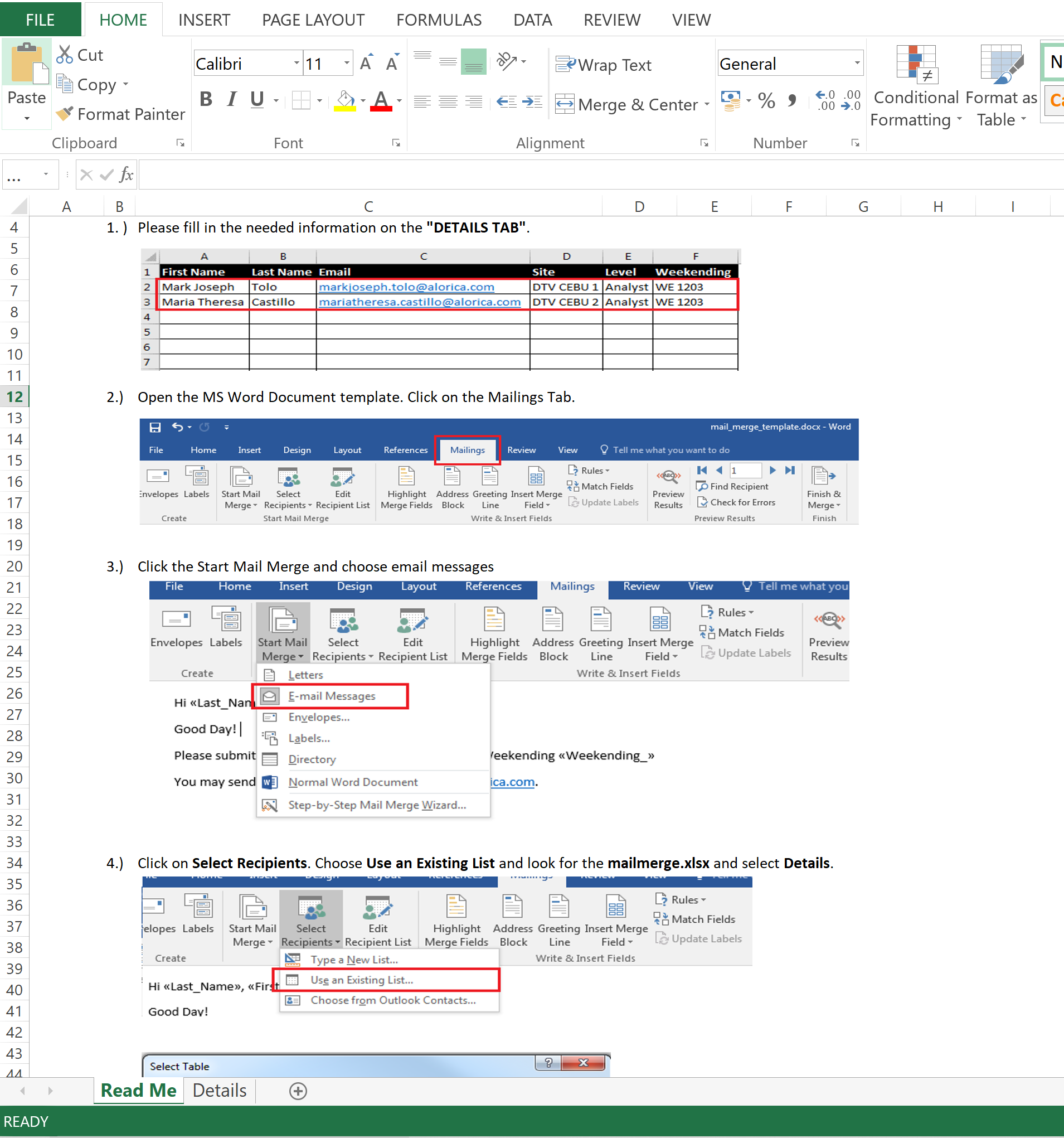Toggle Middle Align in the Alignment group
1064x1138 pixels.
448,61
